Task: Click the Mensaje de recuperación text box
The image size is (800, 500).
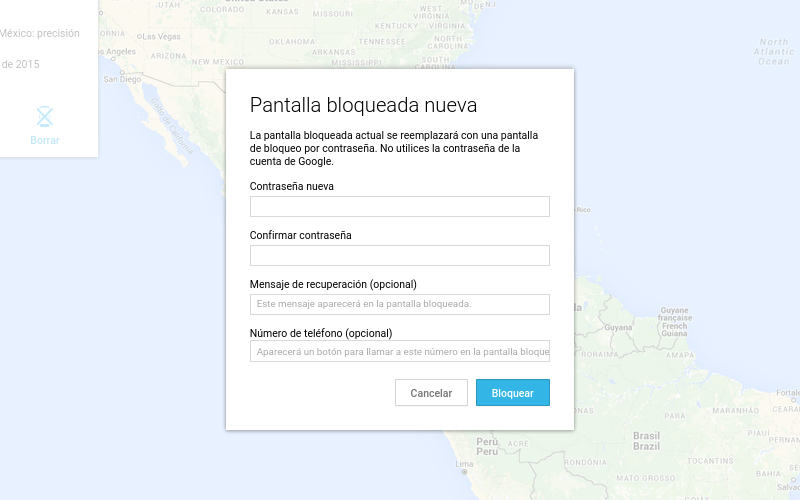Action: pos(399,304)
